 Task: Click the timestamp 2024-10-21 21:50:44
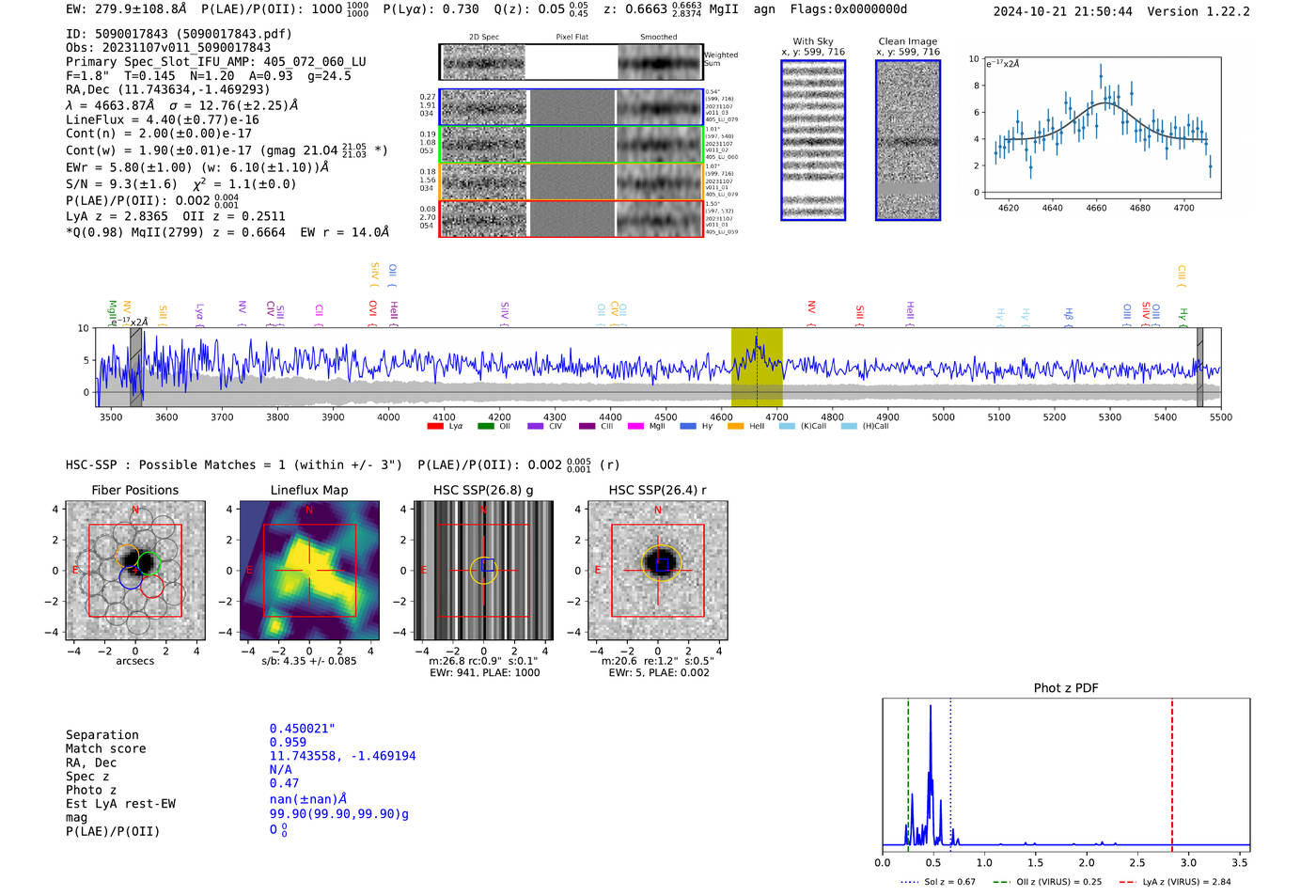1063,11
